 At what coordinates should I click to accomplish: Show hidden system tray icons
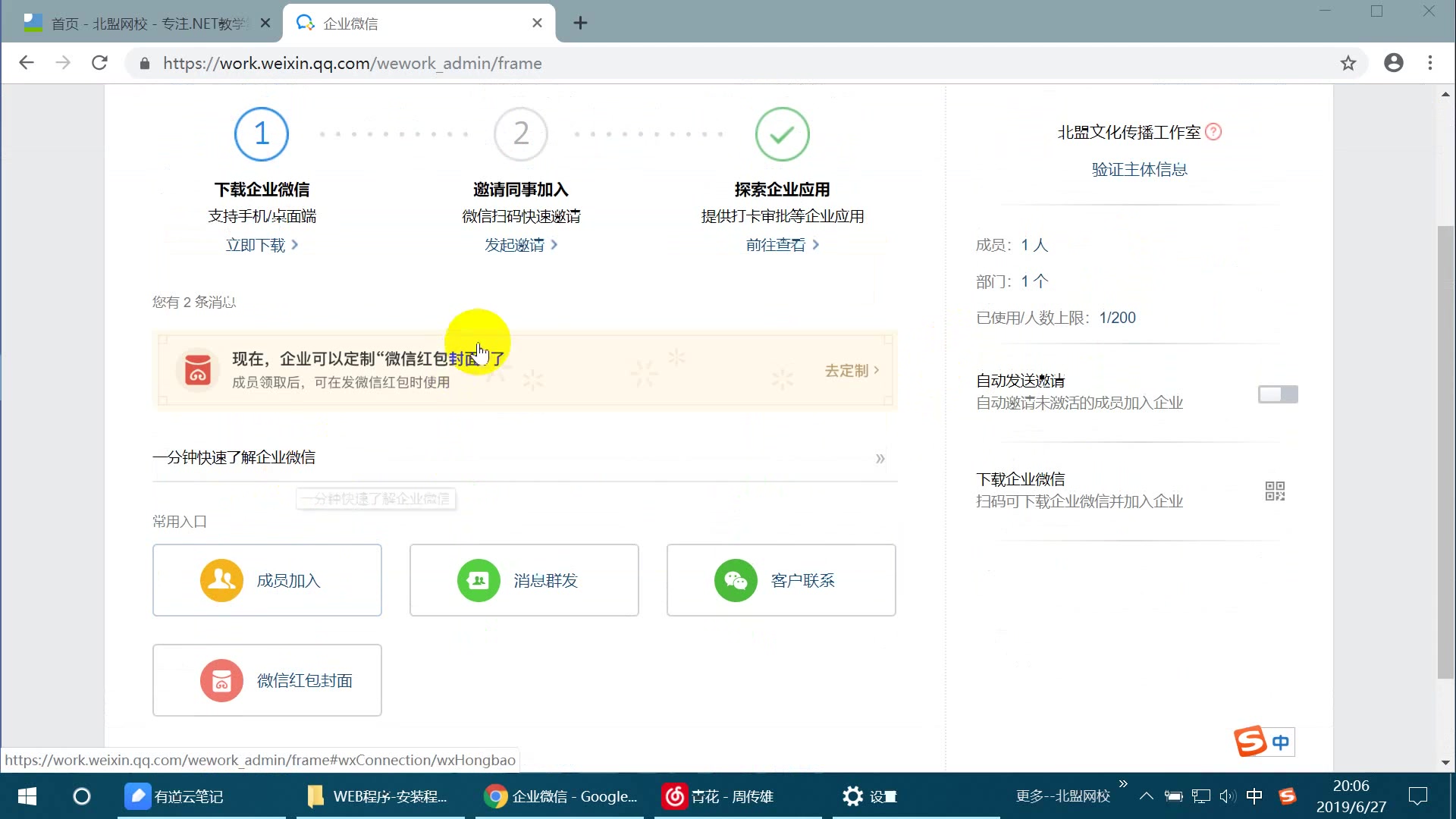point(1147,796)
